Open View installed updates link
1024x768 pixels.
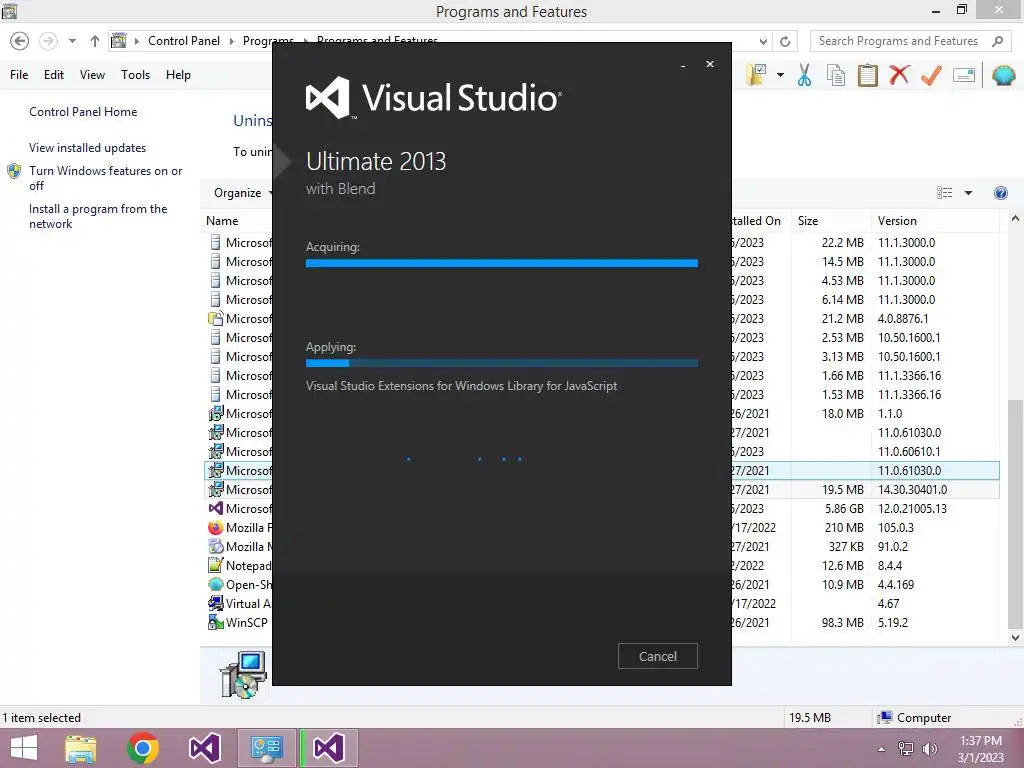click(88, 148)
